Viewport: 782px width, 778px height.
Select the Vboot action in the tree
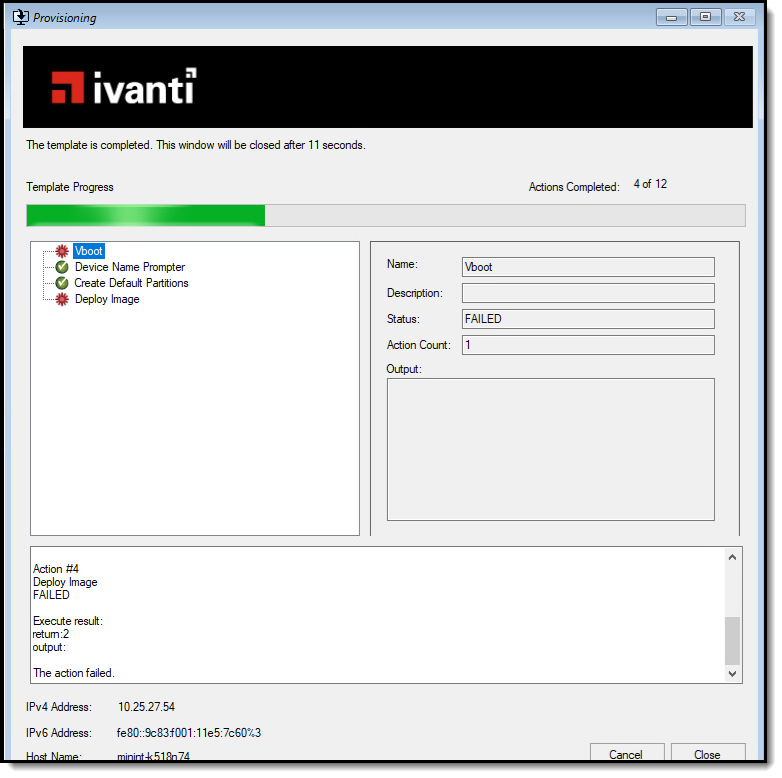click(x=88, y=251)
